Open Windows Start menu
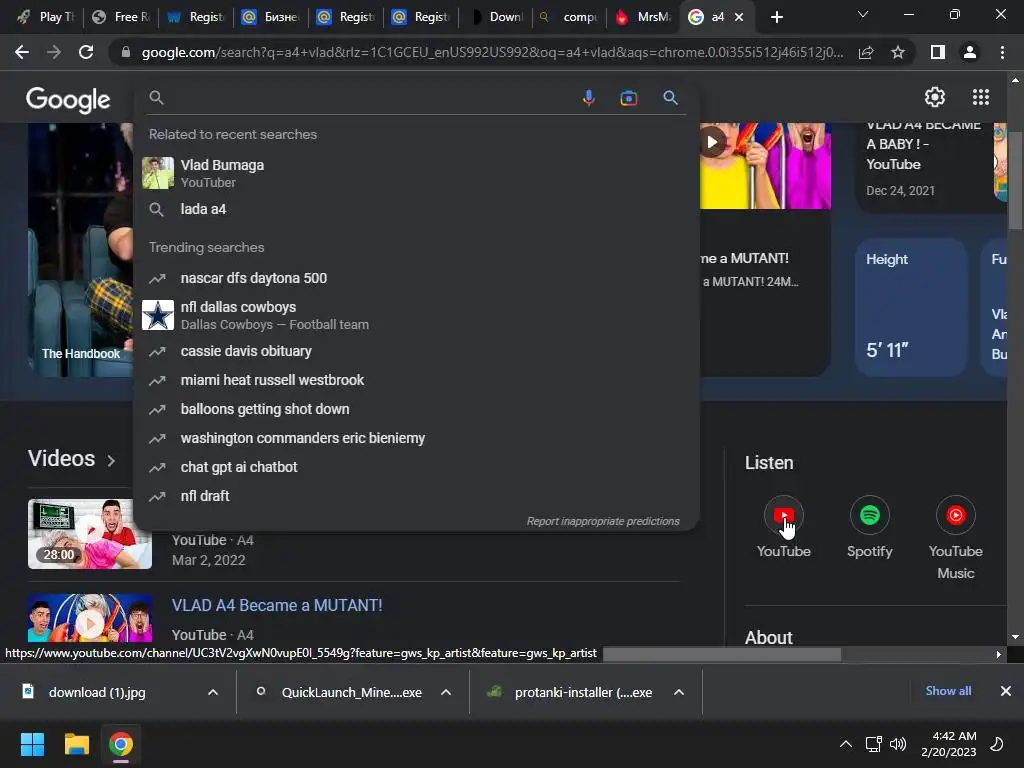Viewport: 1024px width, 768px height. 32,744
